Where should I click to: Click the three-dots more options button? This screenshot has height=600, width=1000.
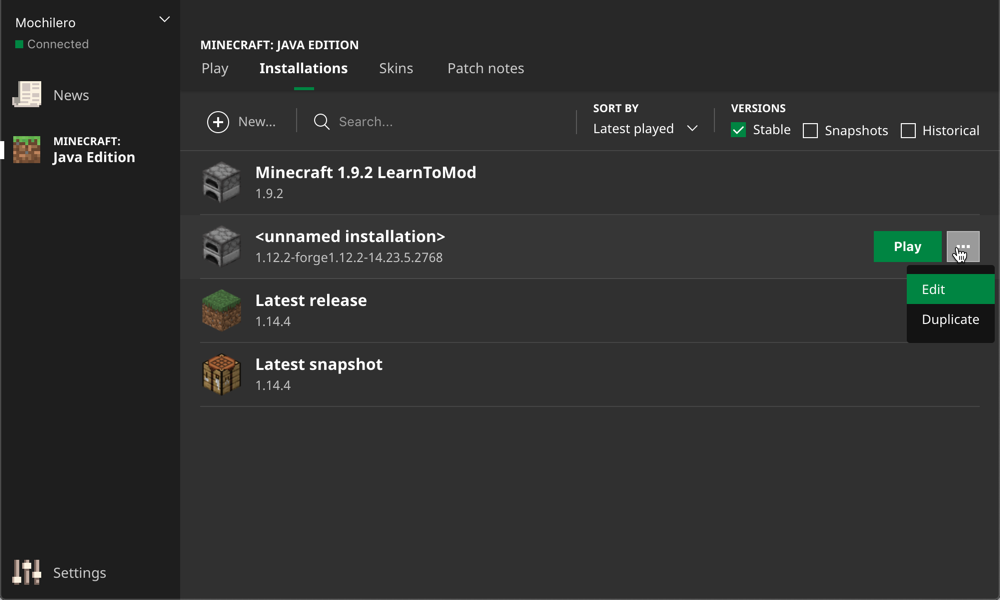[963, 247]
